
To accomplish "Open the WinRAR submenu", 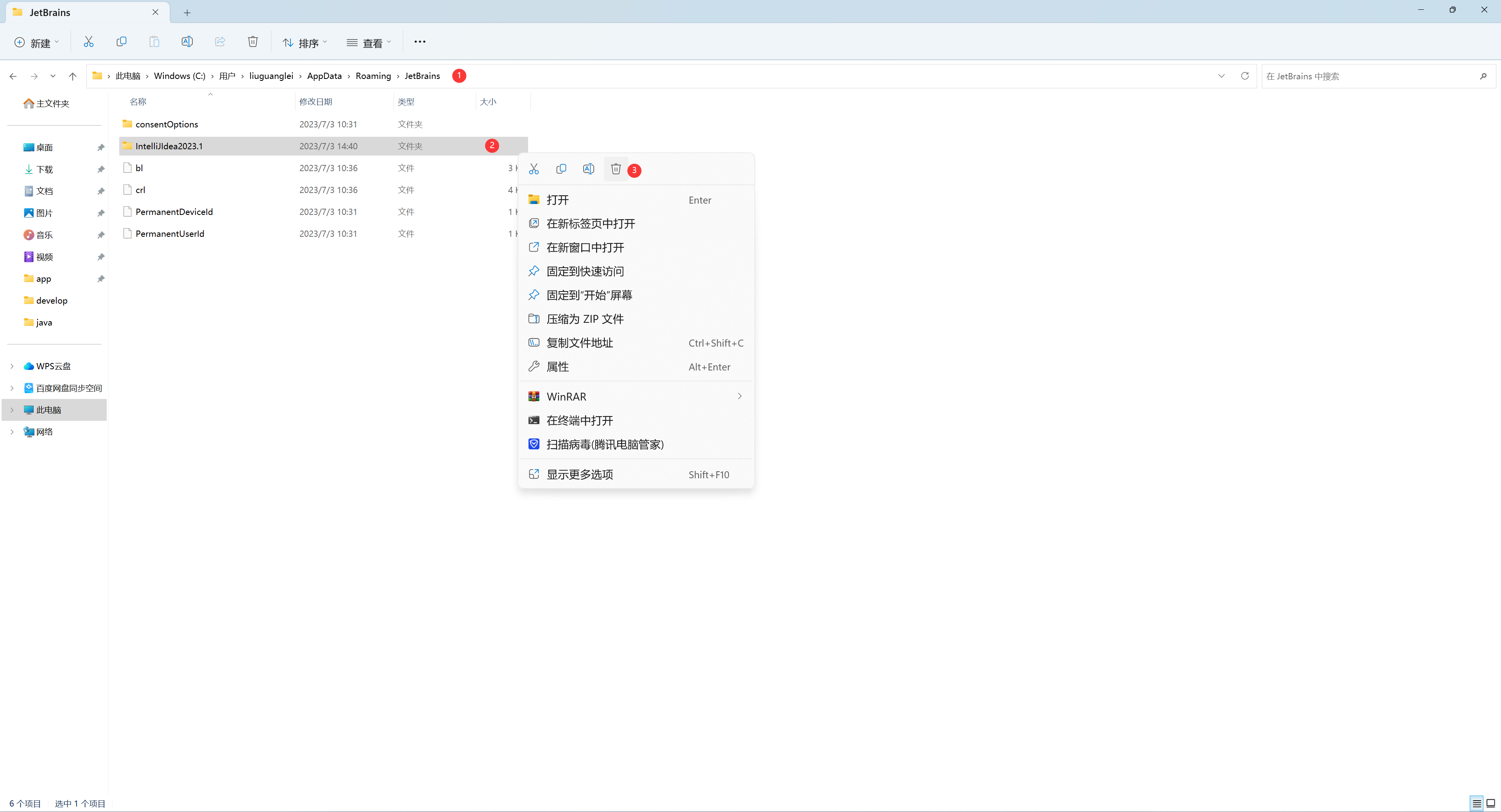I will pos(636,397).
